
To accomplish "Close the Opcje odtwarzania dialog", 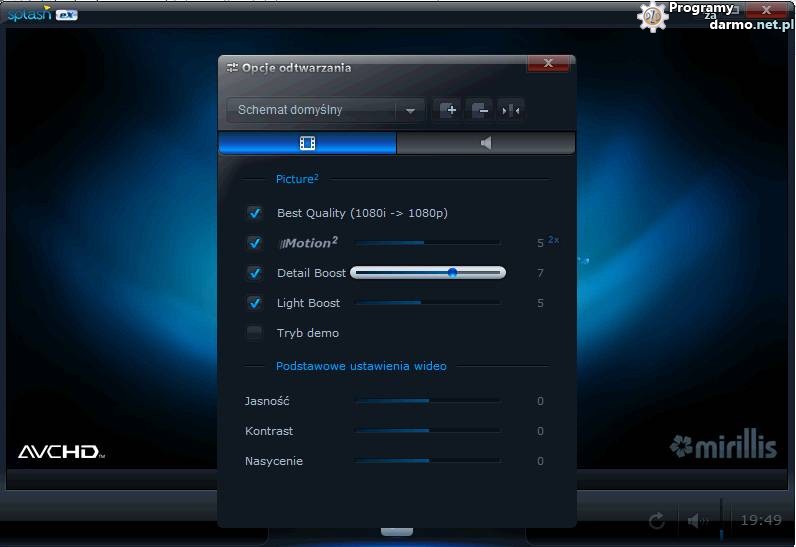I will point(548,64).
